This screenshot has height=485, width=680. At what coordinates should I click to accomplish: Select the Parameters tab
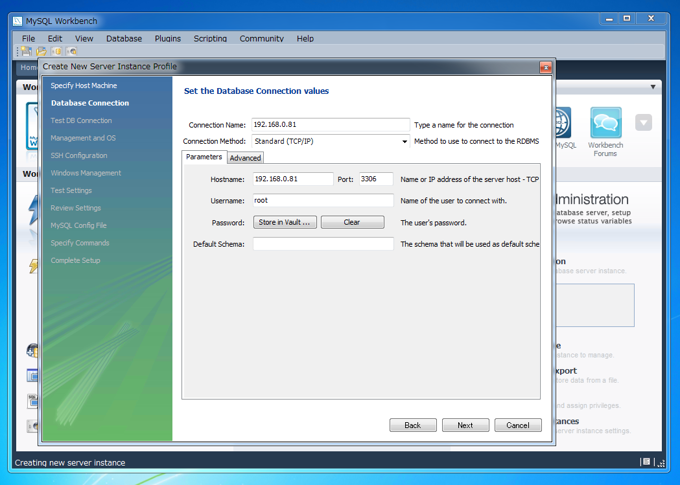[204, 157]
